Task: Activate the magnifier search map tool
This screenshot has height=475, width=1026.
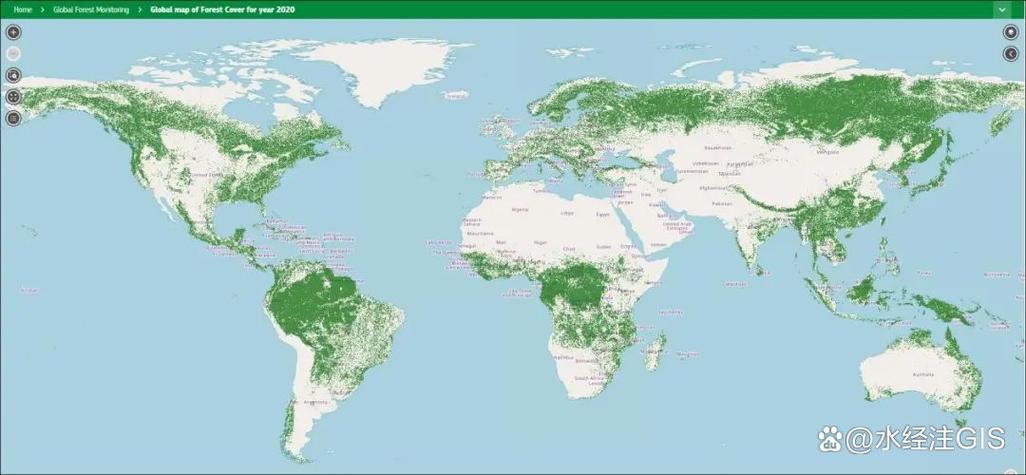Action: click(13, 75)
